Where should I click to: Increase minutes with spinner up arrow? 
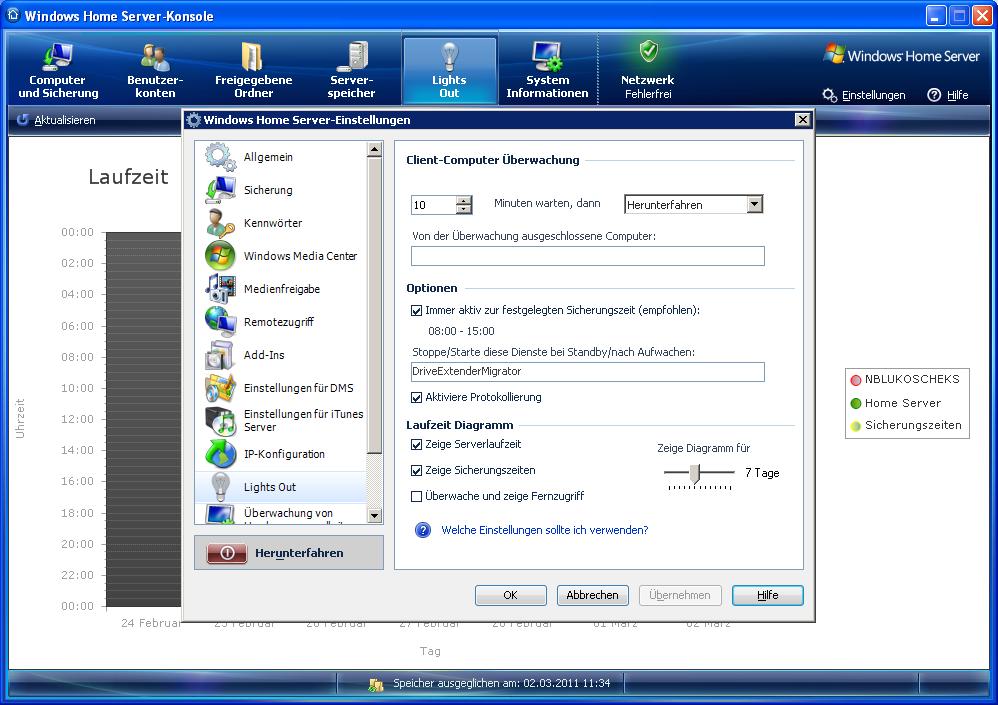click(x=465, y=200)
